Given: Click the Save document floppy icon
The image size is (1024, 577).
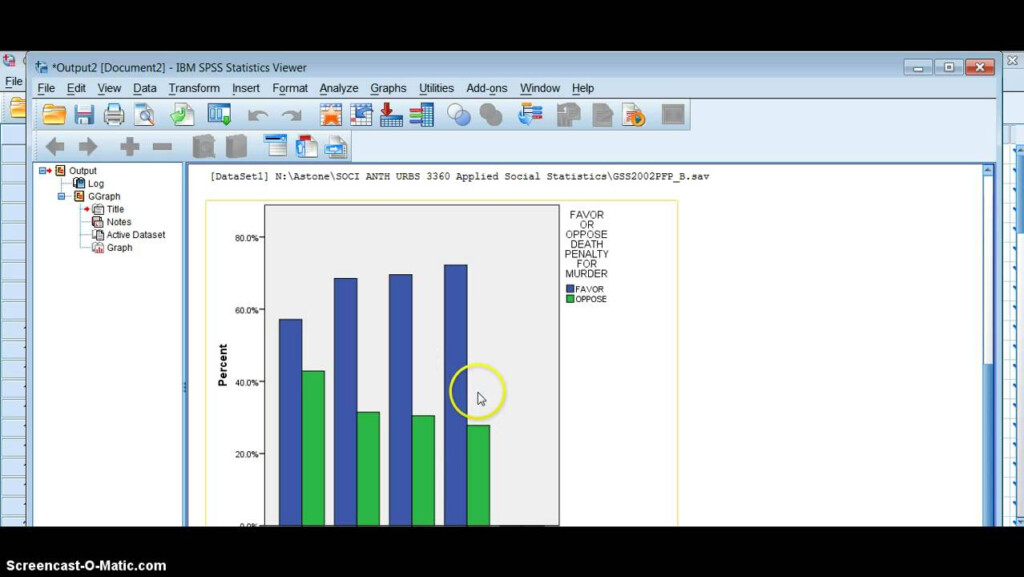Looking at the screenshot, I should [x=84, y=115].
